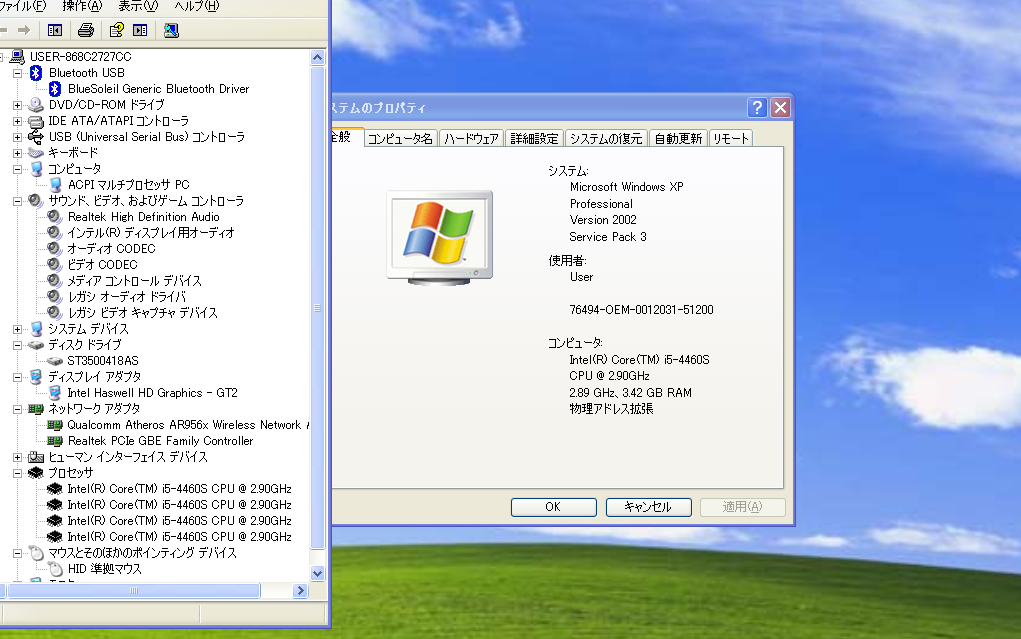Open the ヘルプ(H) menu
This screenshot has width=1021, height=639.
pos(197,6)
